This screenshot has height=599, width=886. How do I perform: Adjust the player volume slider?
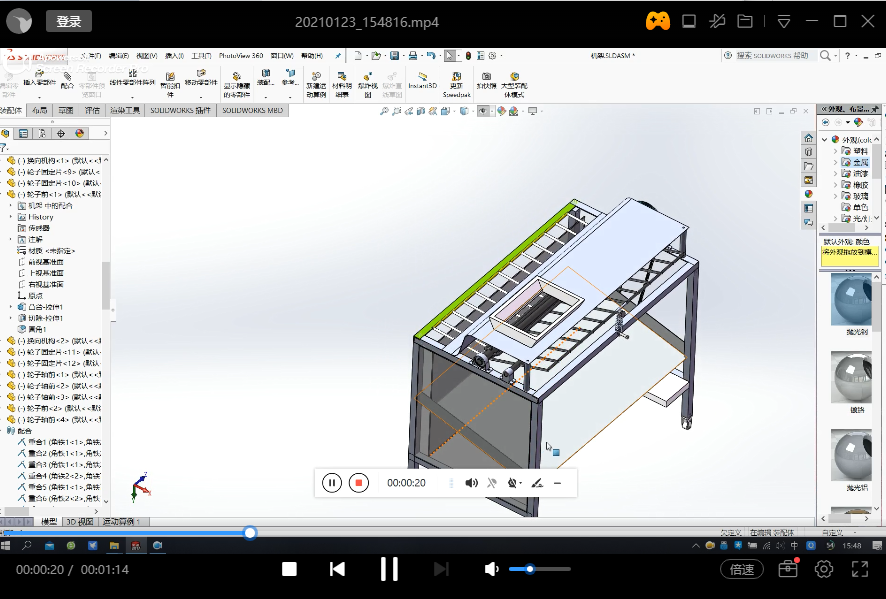pos(540,569)
